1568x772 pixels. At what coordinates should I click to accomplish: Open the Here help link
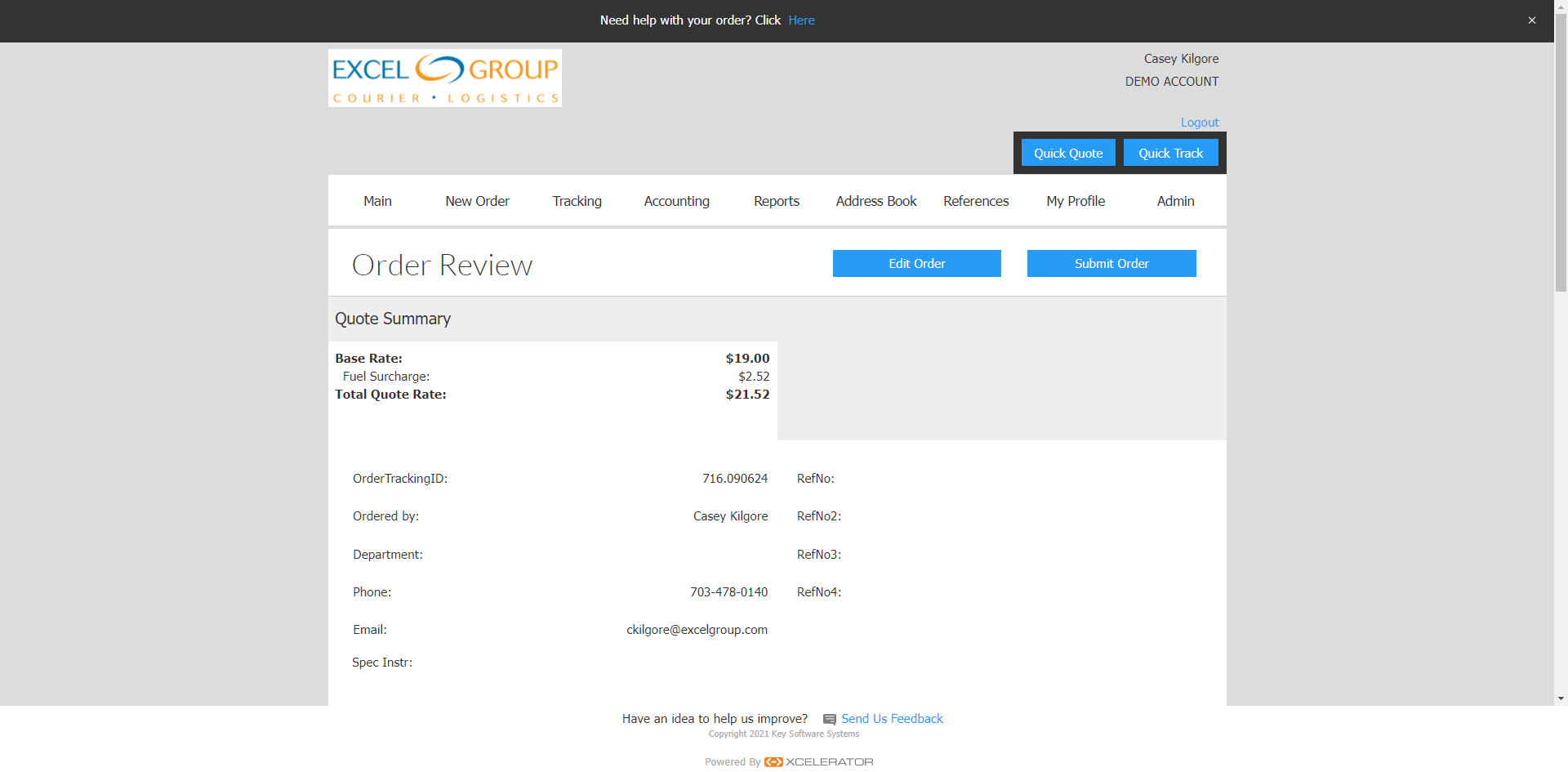pos(801,20)
